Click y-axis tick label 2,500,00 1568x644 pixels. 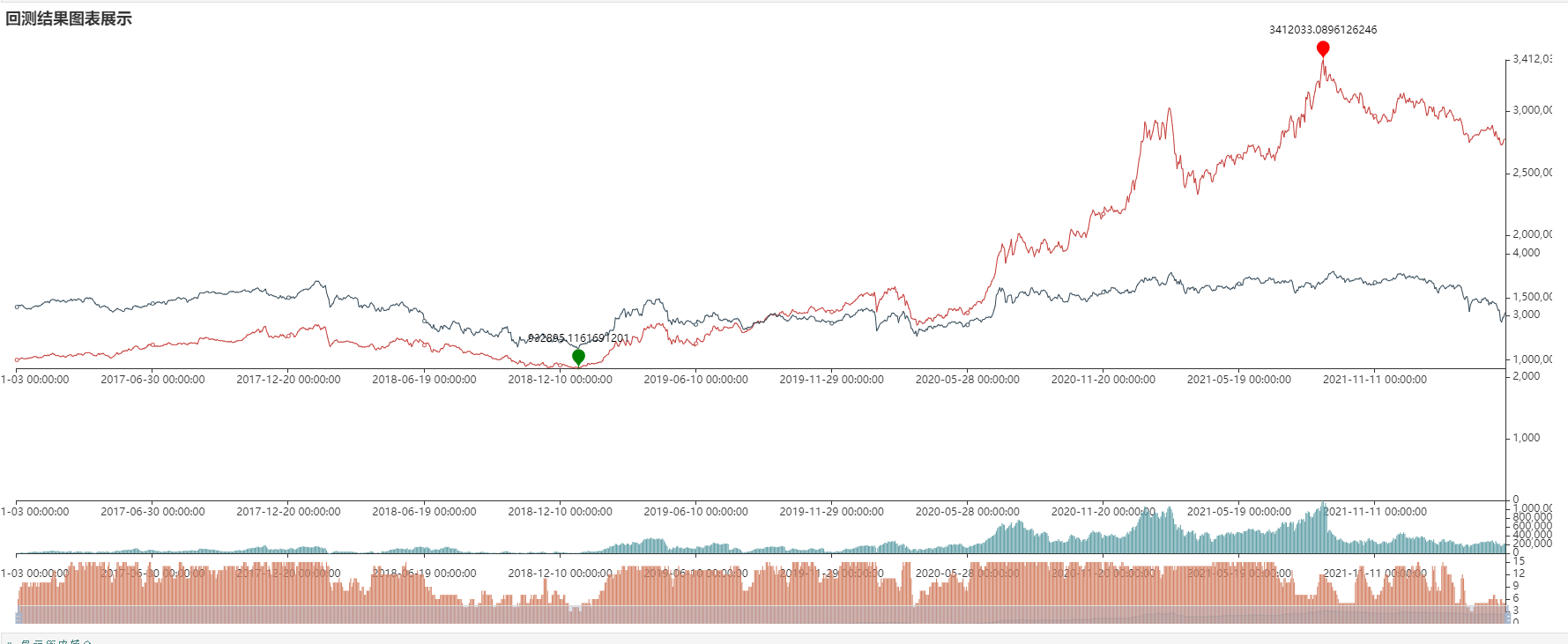1532,173
